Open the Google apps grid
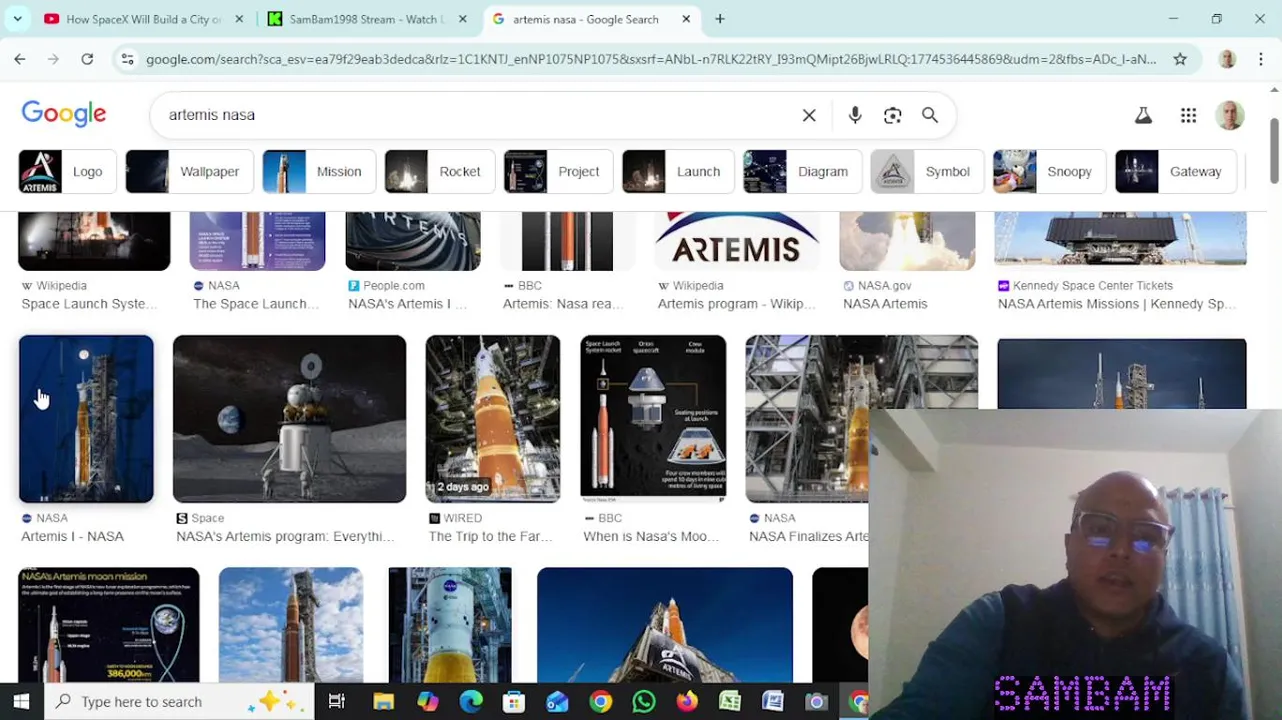 (1188, 115)
